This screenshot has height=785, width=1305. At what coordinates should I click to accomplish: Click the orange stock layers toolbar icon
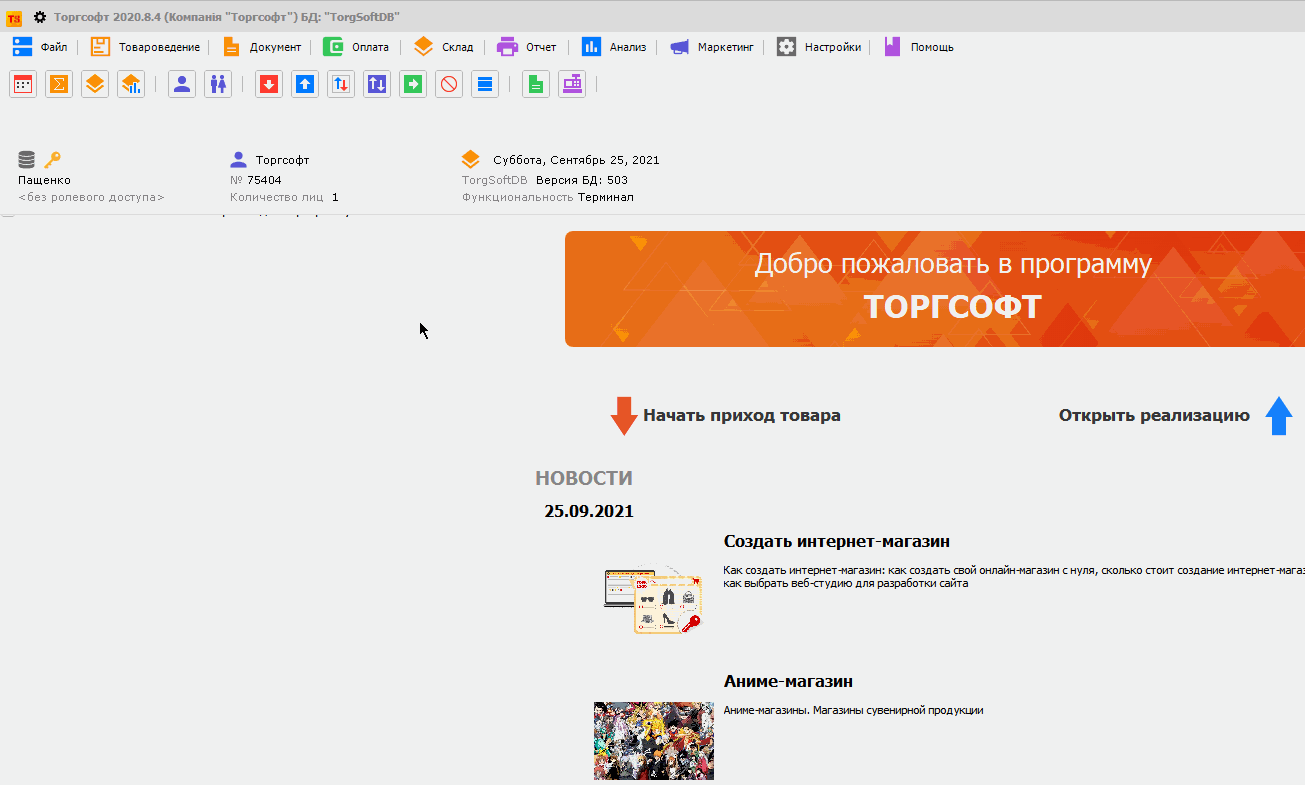click(x=94, y=84)
